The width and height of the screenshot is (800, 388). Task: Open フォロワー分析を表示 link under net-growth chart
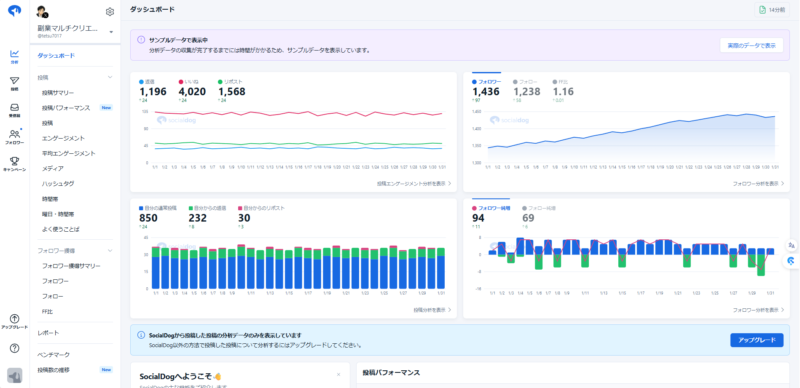tap(758, 310)
